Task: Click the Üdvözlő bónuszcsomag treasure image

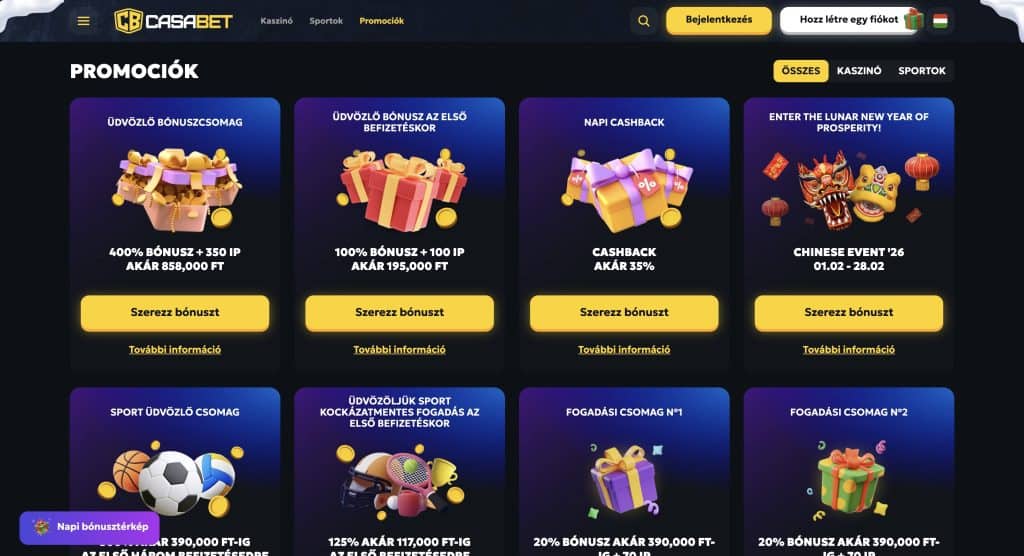Action: 176,189
